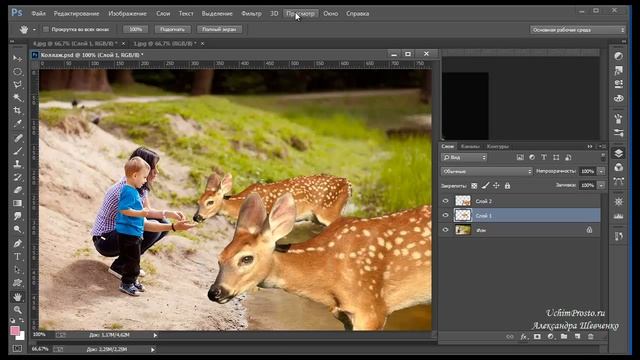Toggle lock position icon
Viewport: 640px width, 360px height.
pyautogui.click(x=496, y=186)
